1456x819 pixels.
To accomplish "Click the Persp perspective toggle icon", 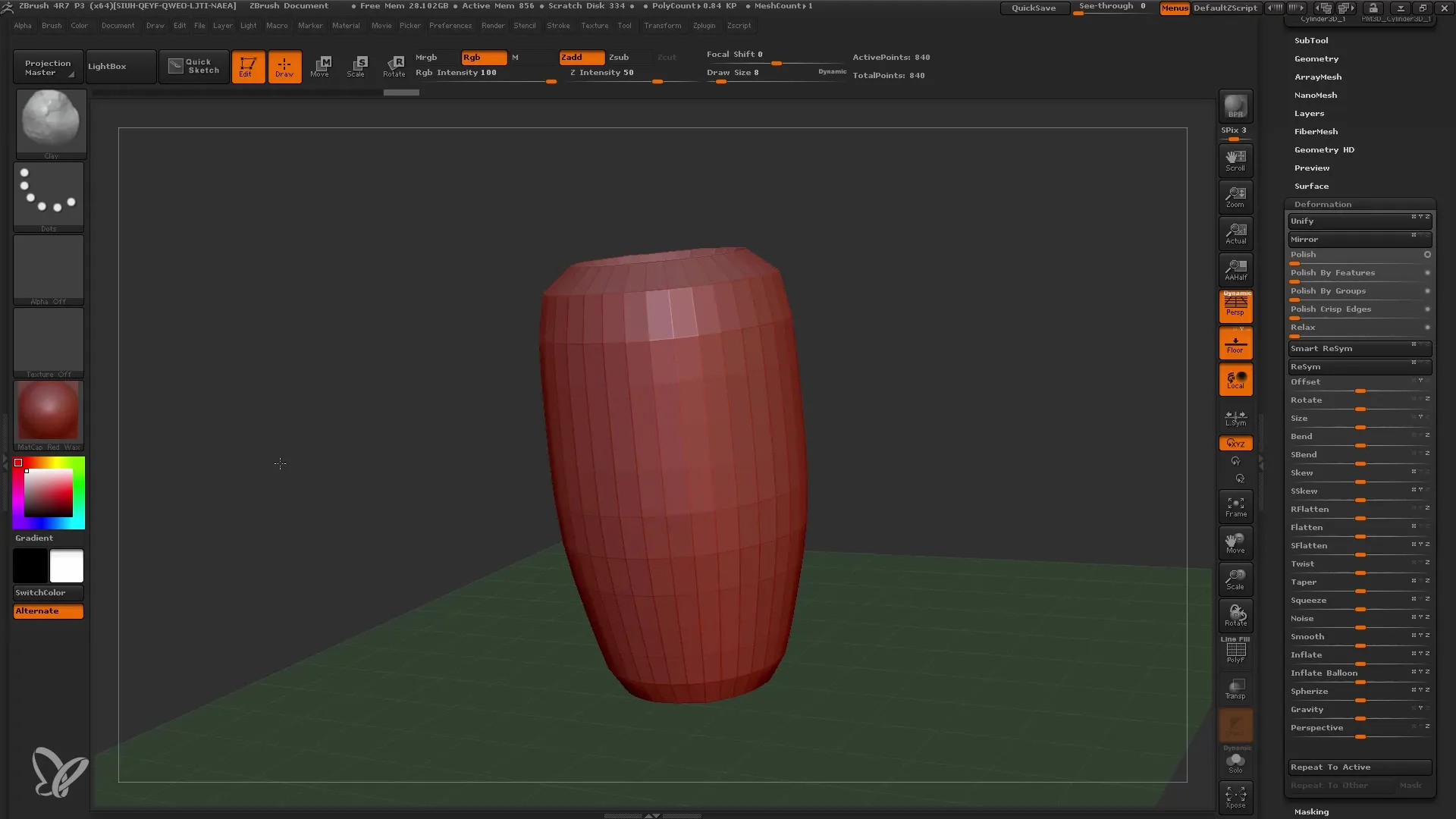I will pos(1236,306).
